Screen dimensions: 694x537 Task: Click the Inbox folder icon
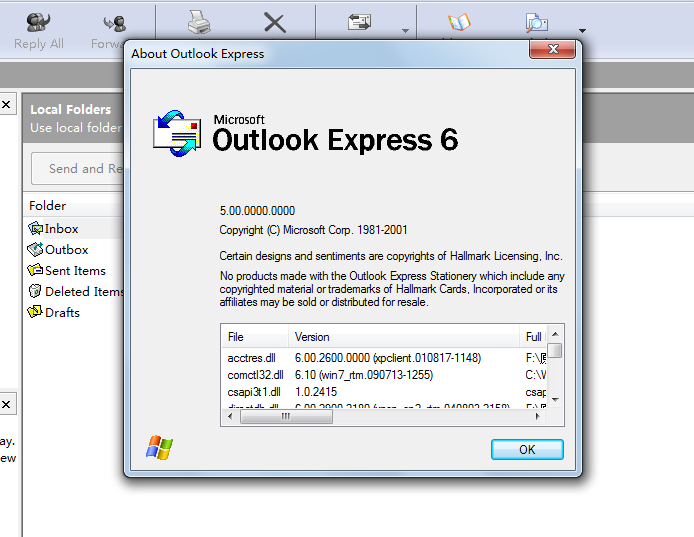coord(35,228)
